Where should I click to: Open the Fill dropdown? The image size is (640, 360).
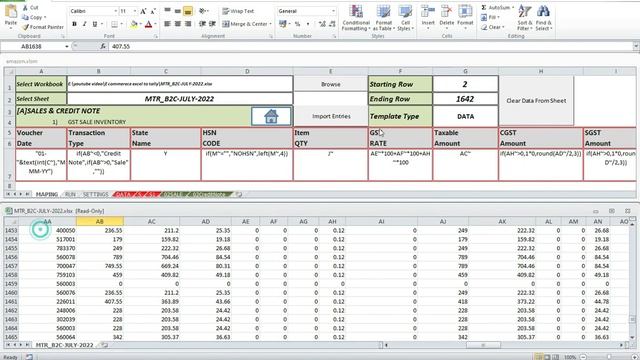click(x=490, y=17)
